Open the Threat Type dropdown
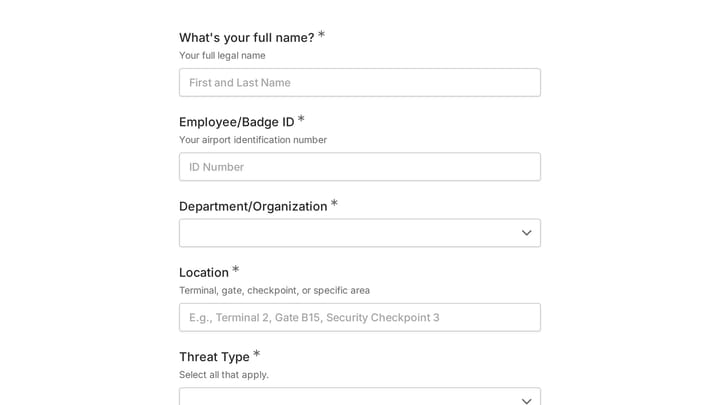The image size is (720, 405). tap(360, 397)
